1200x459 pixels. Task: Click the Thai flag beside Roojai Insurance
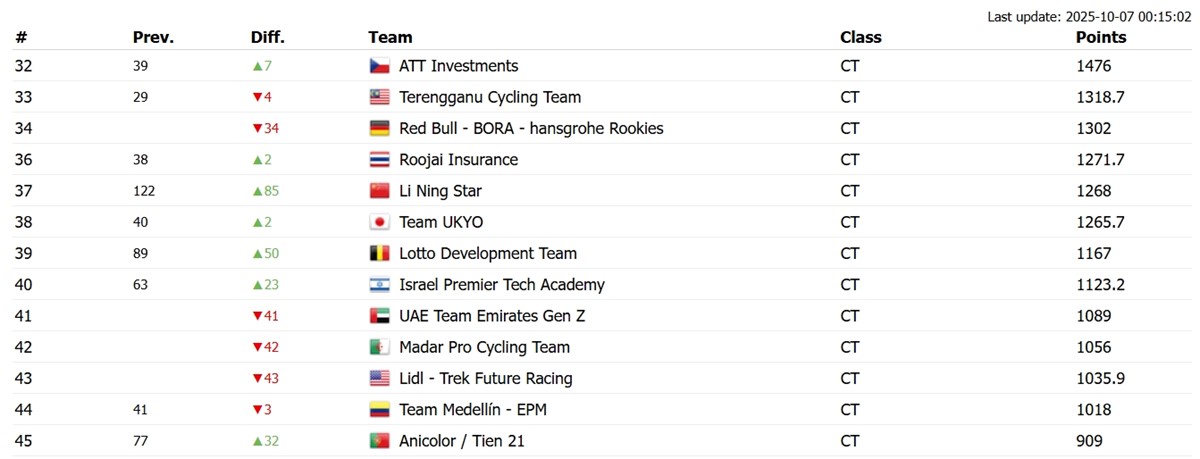[379, 160]
